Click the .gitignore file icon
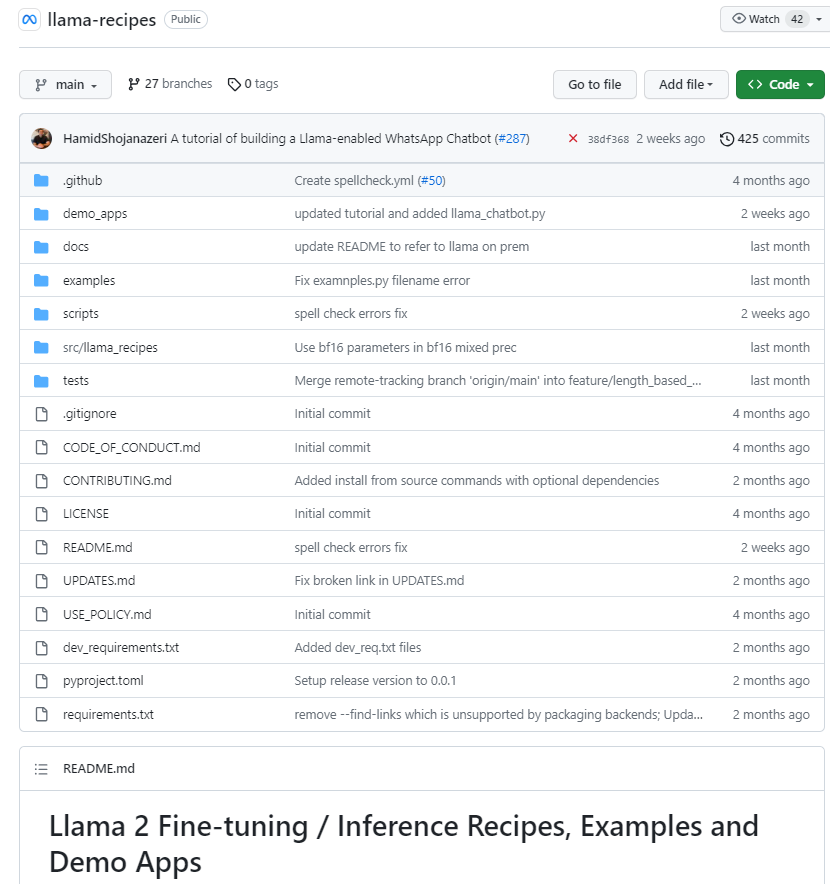 tap(42, 414)
